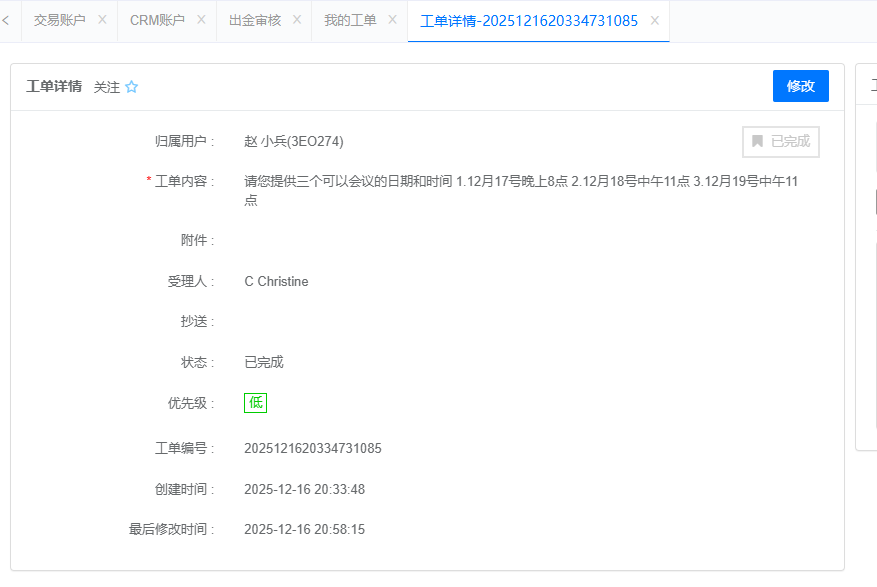The image size is (877, 587).
Task: Click the 最后修改时间 field label
Action: click(171, 529)
